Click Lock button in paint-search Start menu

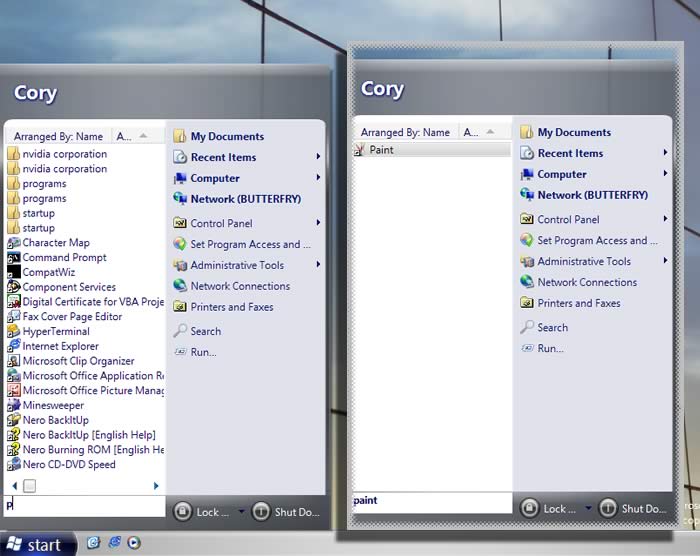(x=548, y=508)
